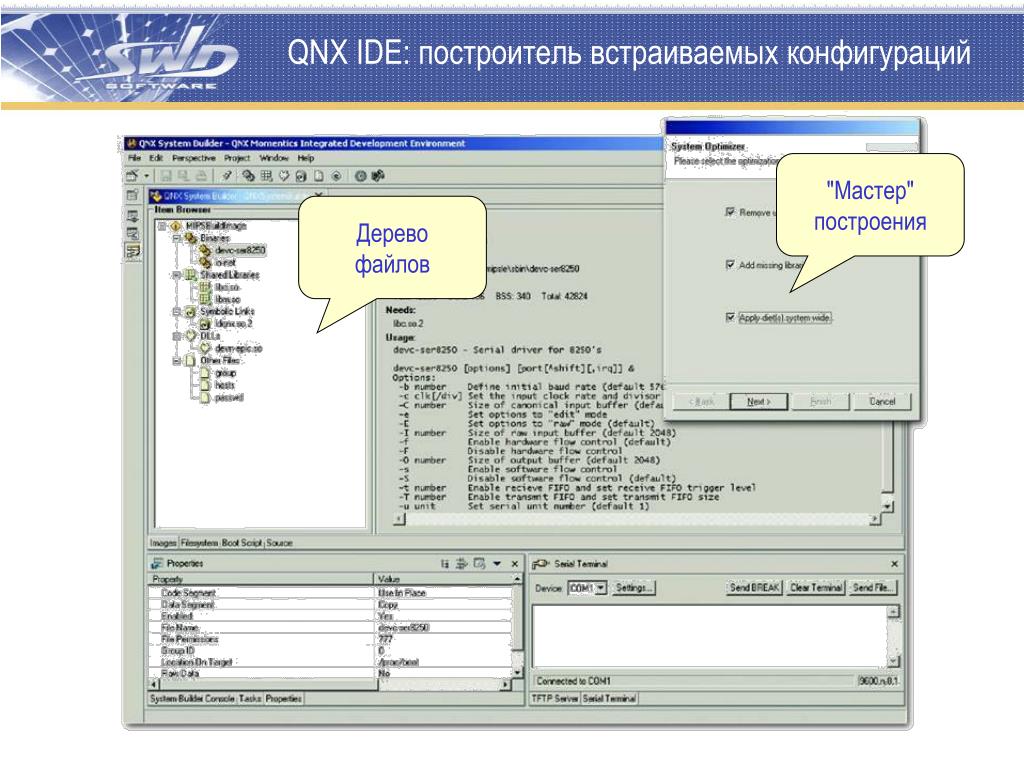Close the Serial Terminal view

click(895, 564)
